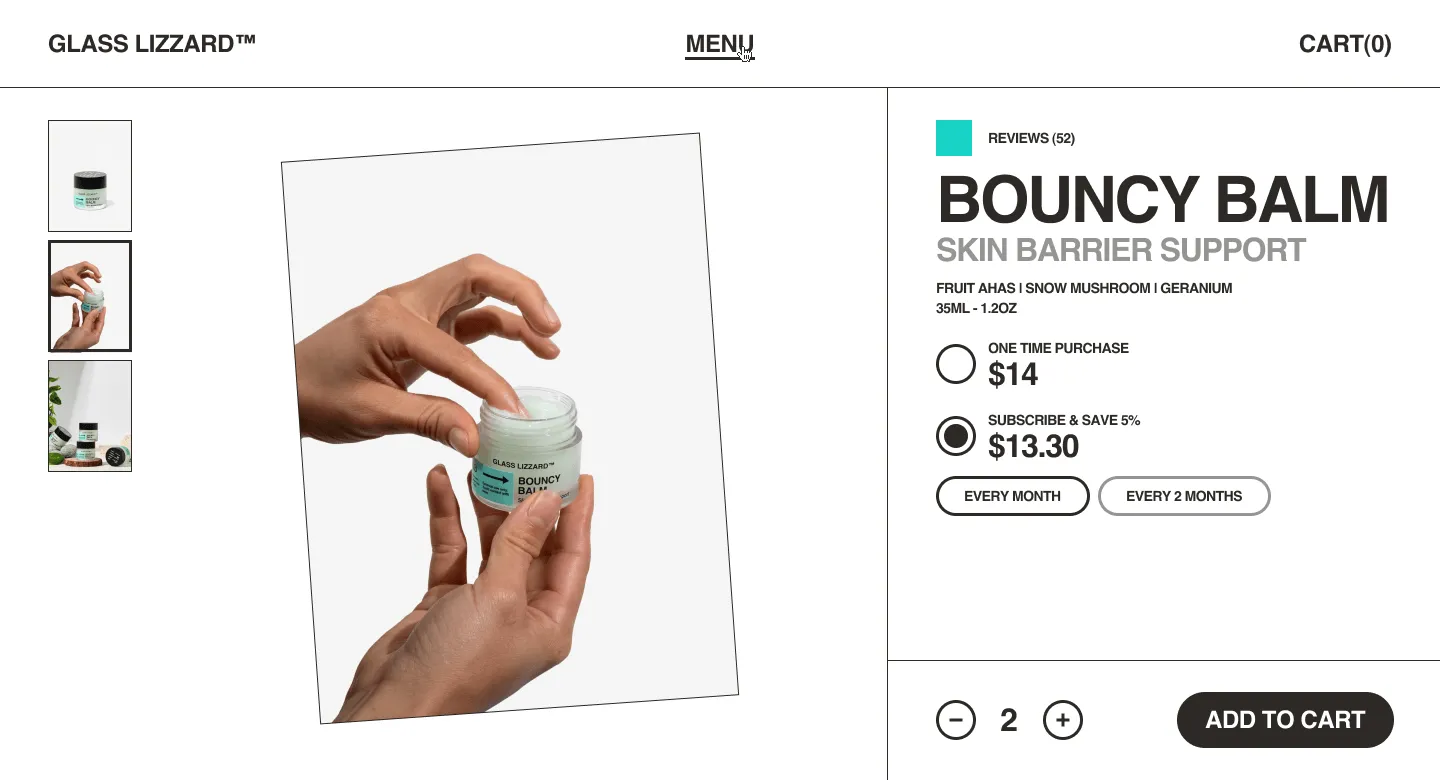Click the quantity value 2

coord(1009,720)
